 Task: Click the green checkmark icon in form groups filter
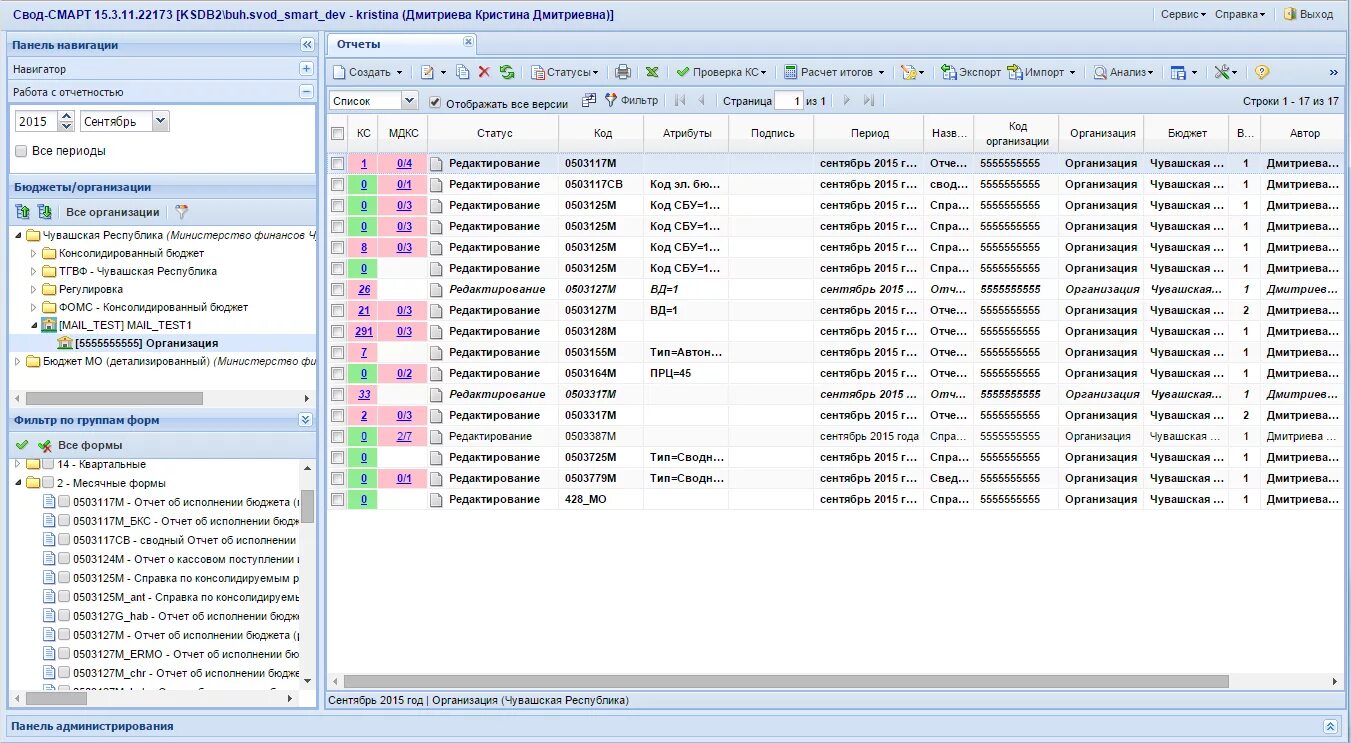tap(22, 445)
